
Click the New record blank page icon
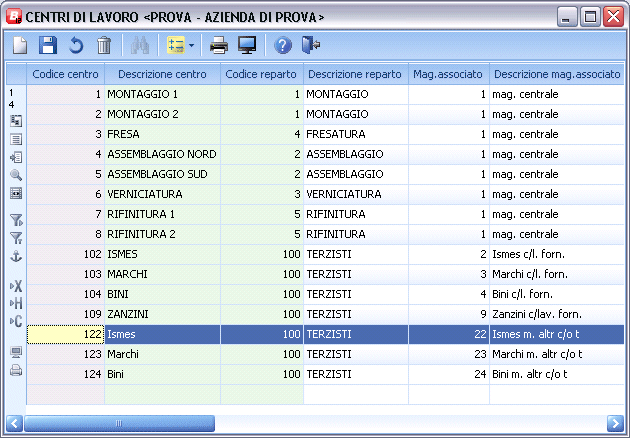(20, 45)
